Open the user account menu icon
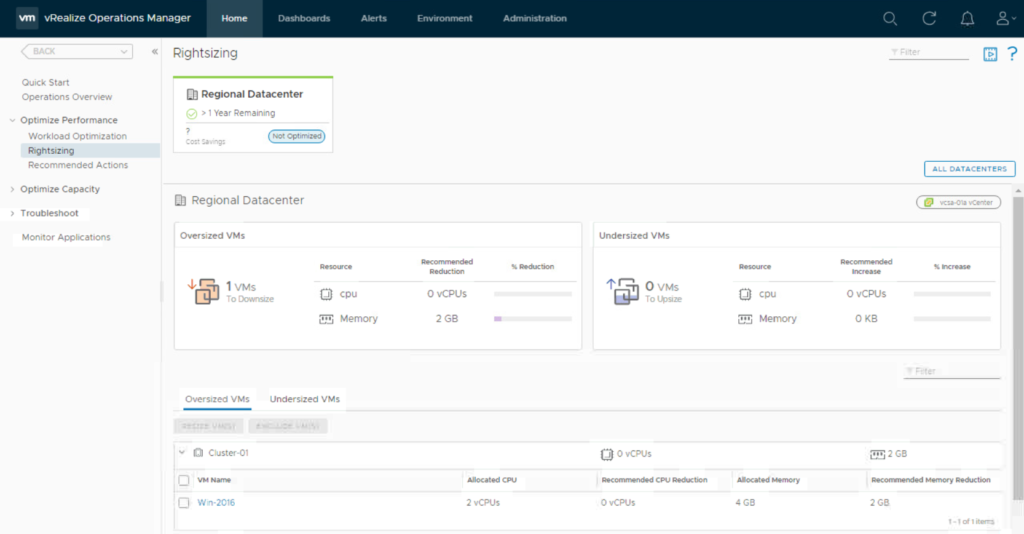Image resolution: width=1024 pixels, height=534 pixels. [1003, 18]
